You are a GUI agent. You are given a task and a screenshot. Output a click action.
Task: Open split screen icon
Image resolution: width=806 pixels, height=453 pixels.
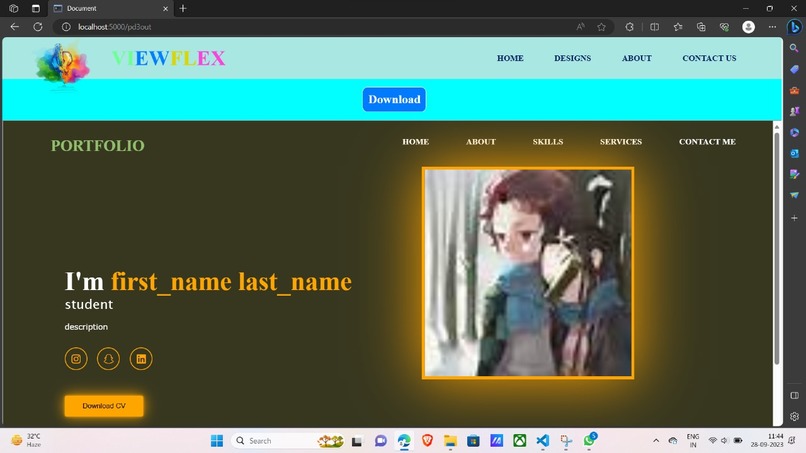click(x=654, y=27)
